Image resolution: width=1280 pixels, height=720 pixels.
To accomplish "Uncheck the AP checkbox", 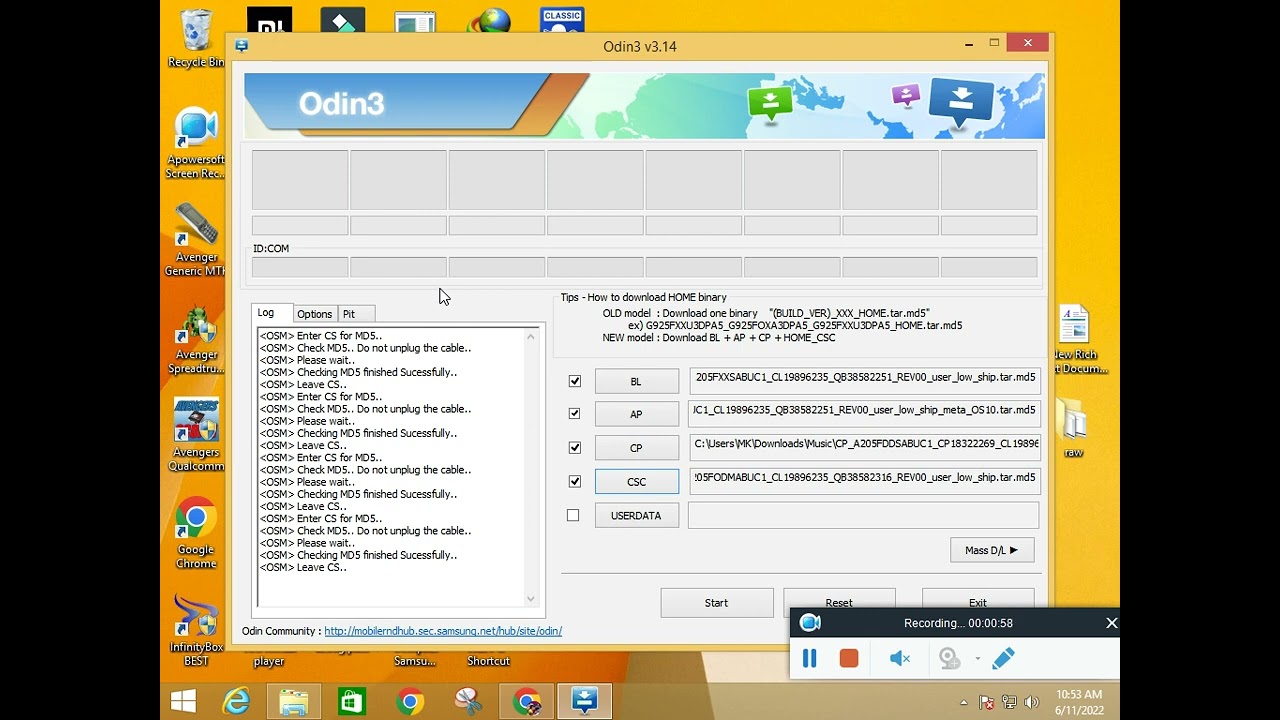I will coord(574,413).
